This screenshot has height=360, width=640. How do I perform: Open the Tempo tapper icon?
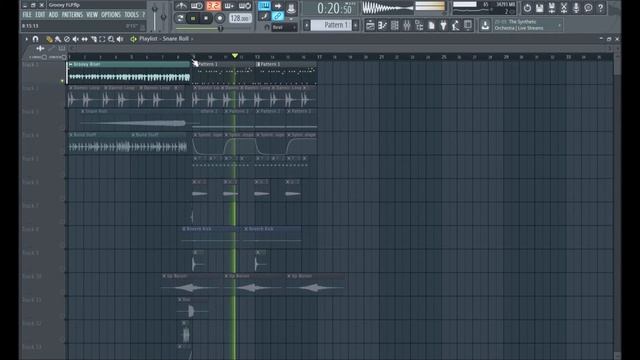click(x=456, y=26)
